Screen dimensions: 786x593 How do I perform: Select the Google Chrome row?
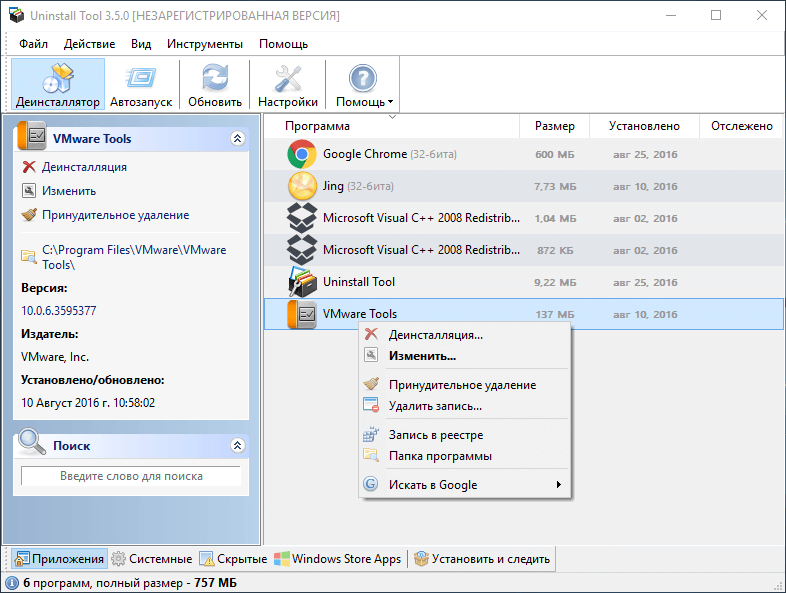pyautogui.click(x=523, y=154)
